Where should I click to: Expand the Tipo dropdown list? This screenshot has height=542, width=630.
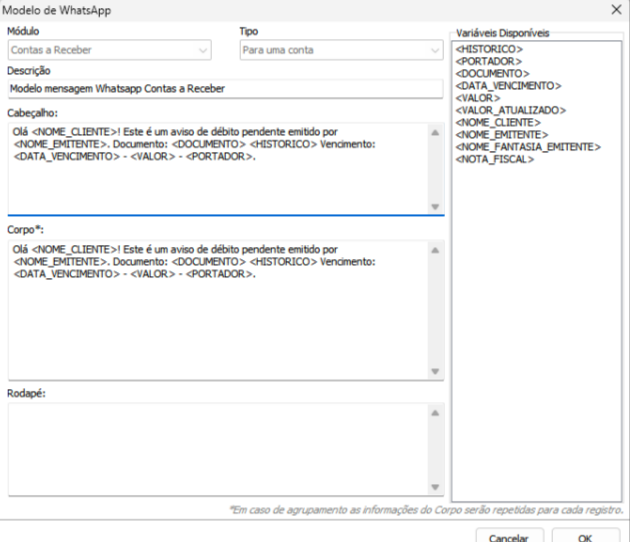pos(340,49)
